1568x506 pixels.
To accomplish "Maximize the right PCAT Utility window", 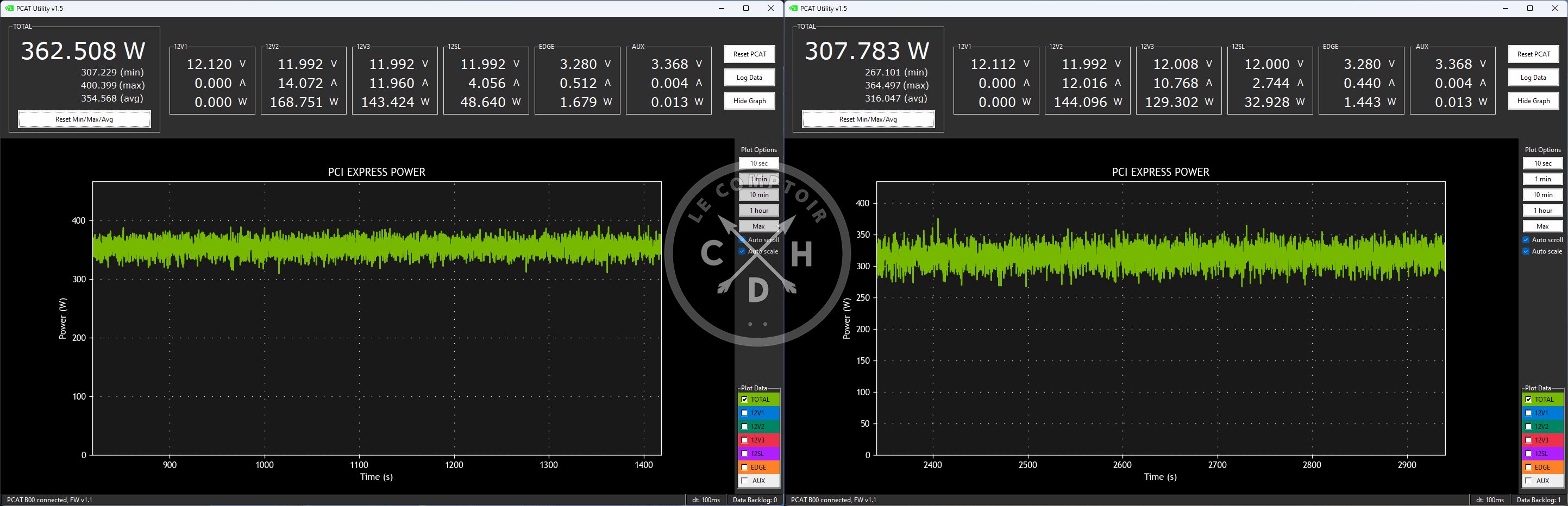I will pyautogui.click(x=1529, y=9).
